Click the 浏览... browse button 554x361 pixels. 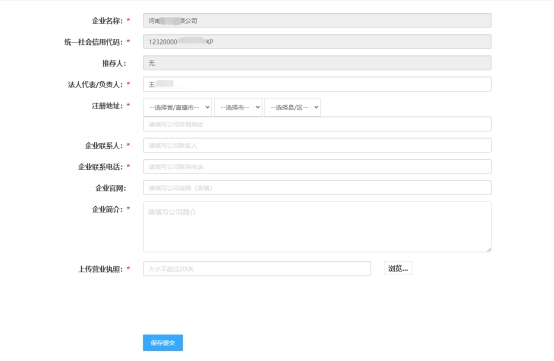398,268
